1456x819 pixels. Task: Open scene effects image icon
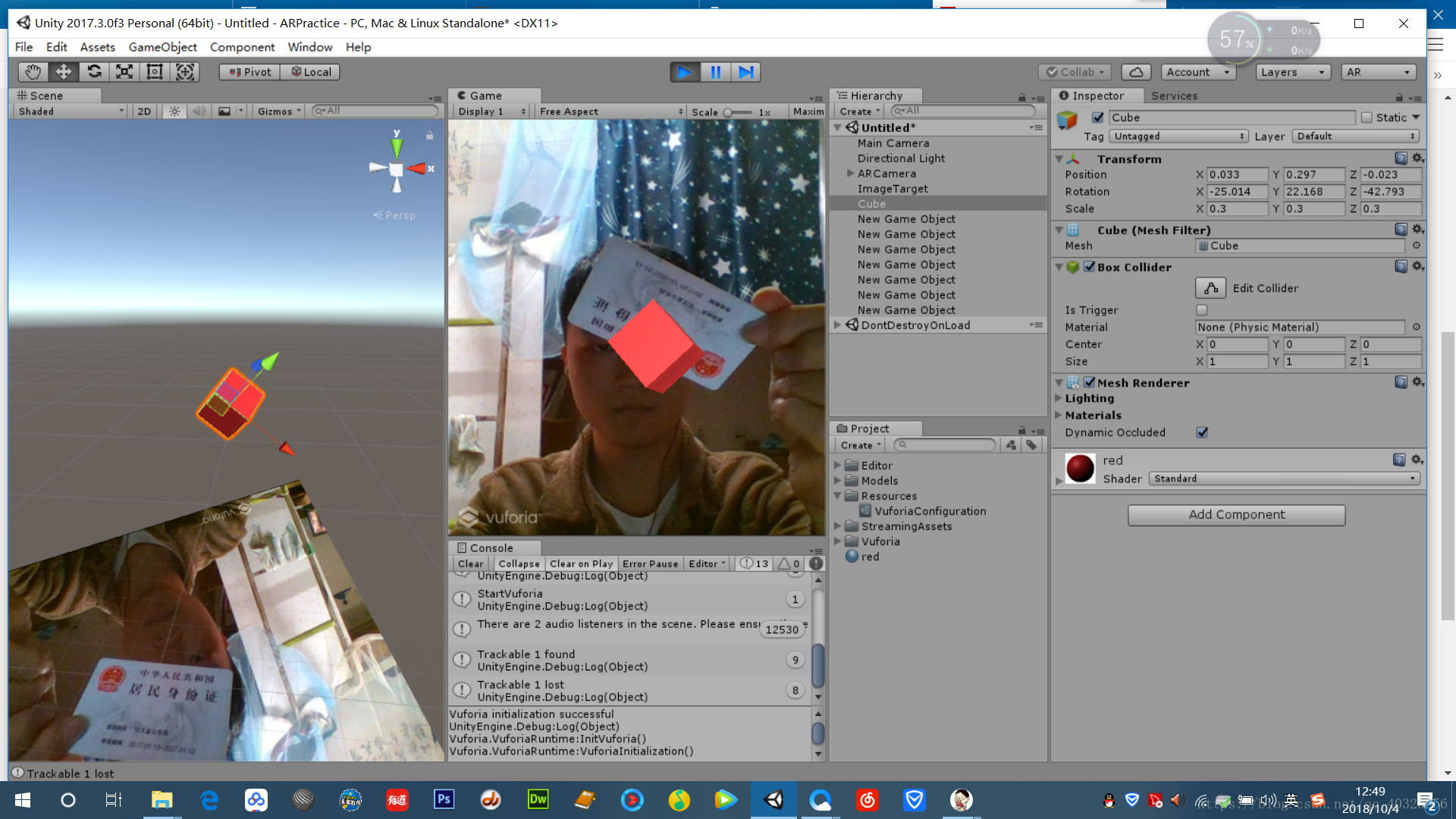coord(224,111)
